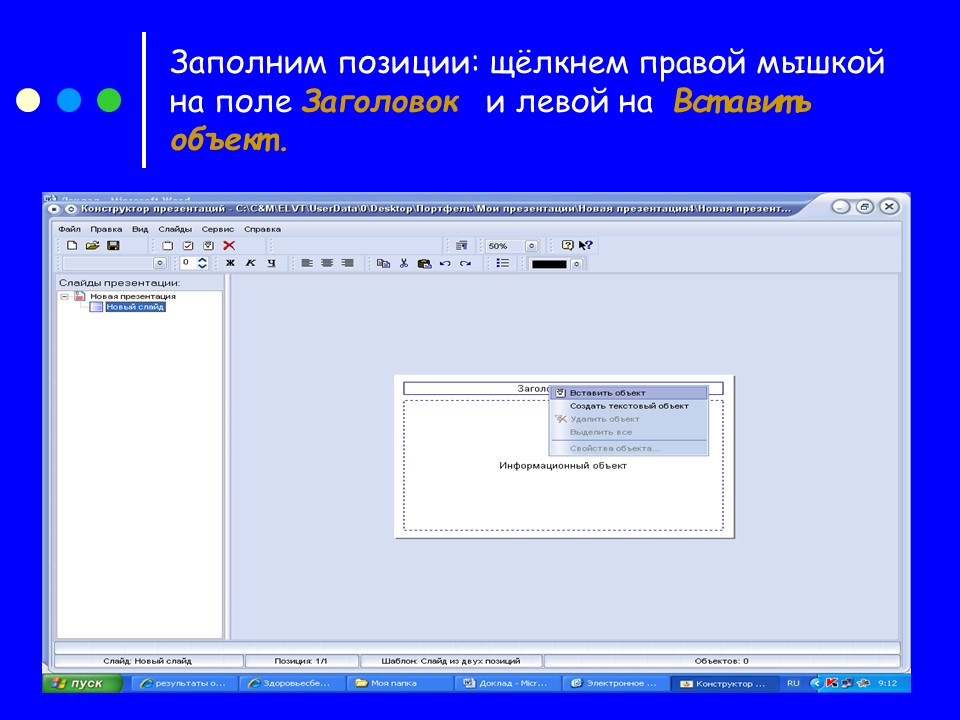
Task: Copy the selection using the copy icon
Action: 382,263
